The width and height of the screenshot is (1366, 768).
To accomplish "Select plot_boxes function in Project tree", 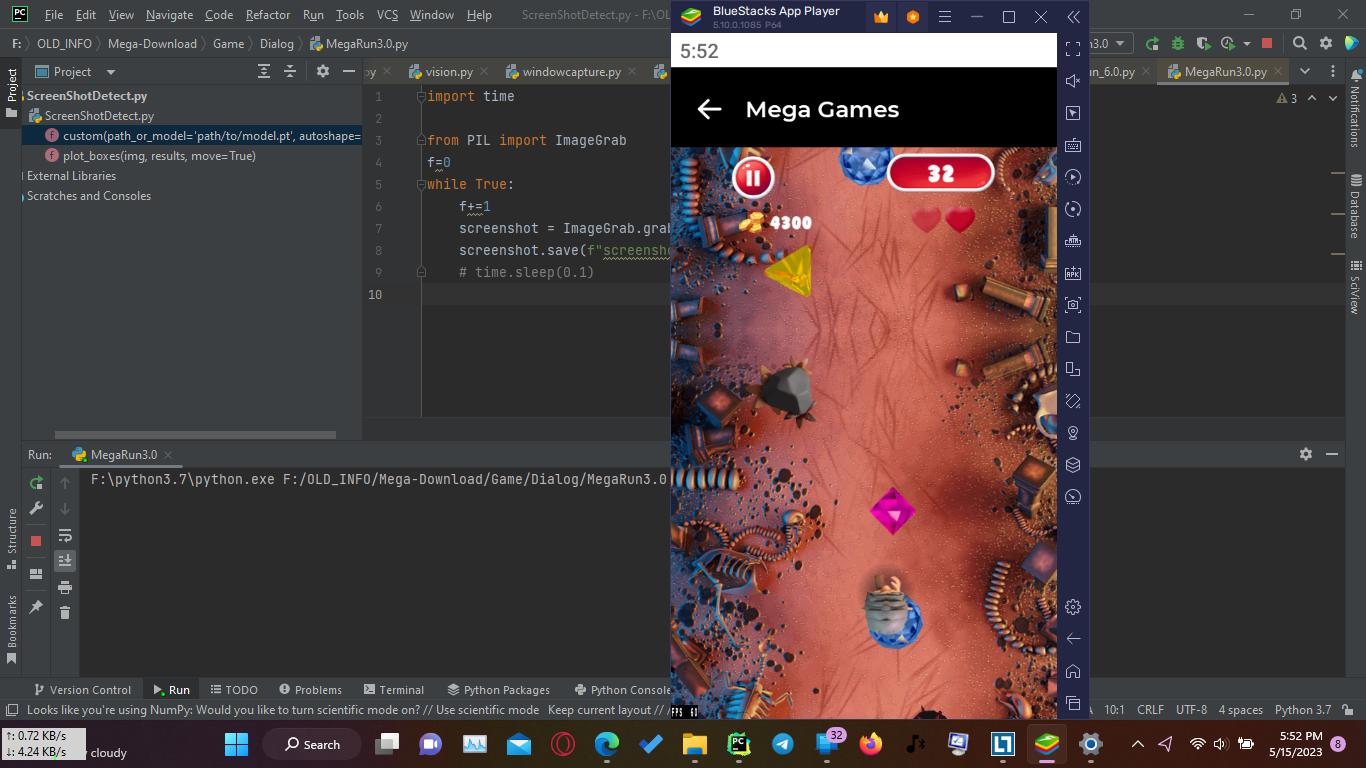I will click(x=159, y=156).
